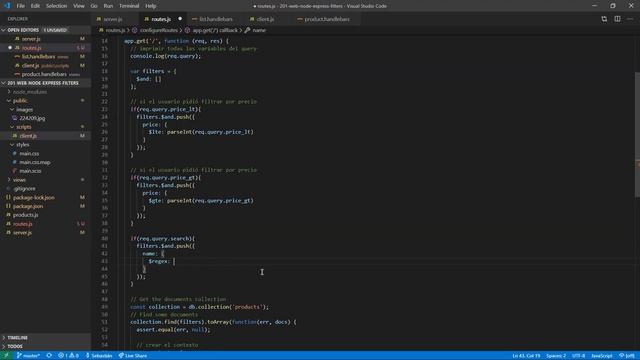Collapse the Open Editors section
Screen dimensions: 640x360
[45, 30]
